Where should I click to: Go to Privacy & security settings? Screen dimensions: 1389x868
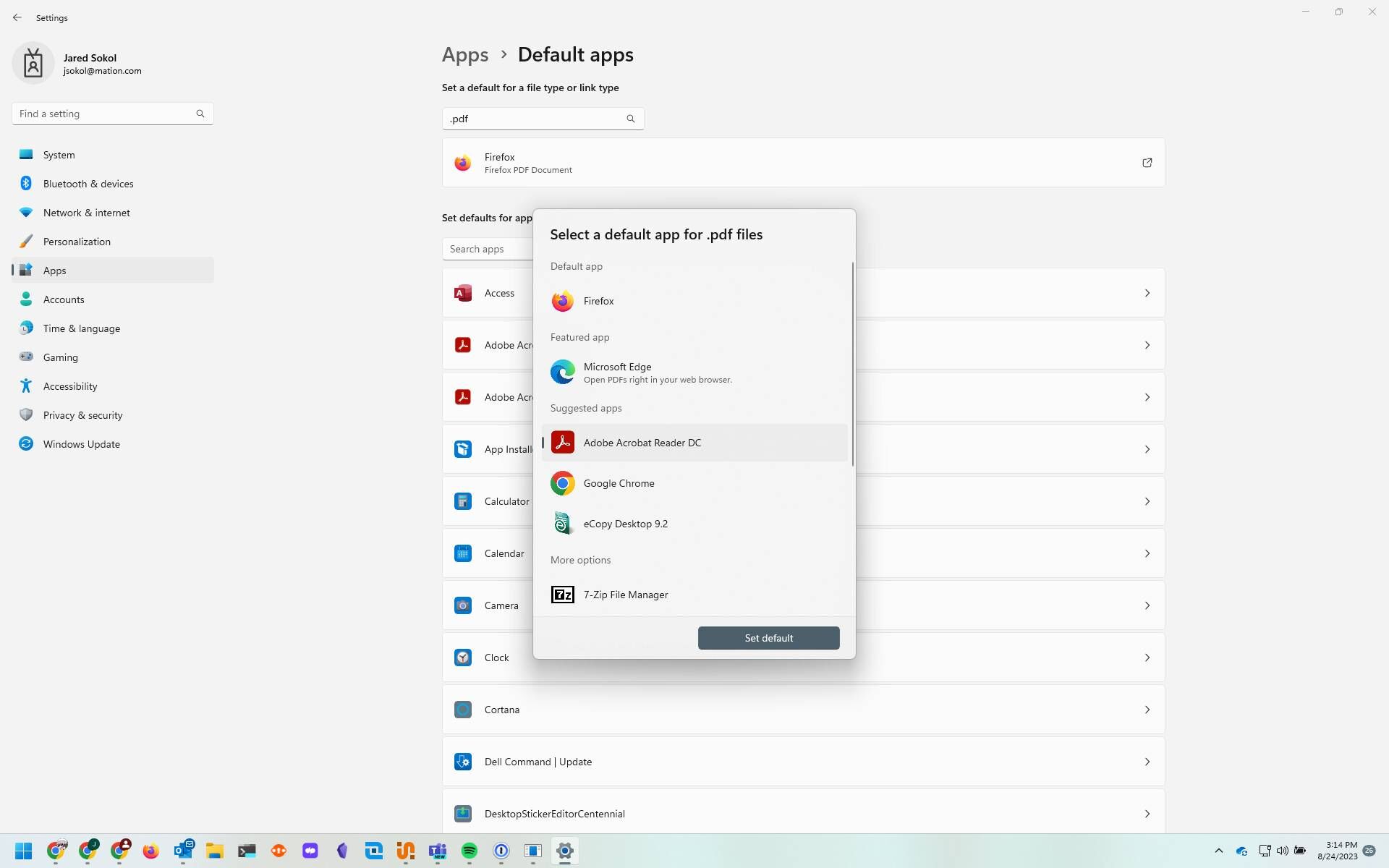point(82,414)
